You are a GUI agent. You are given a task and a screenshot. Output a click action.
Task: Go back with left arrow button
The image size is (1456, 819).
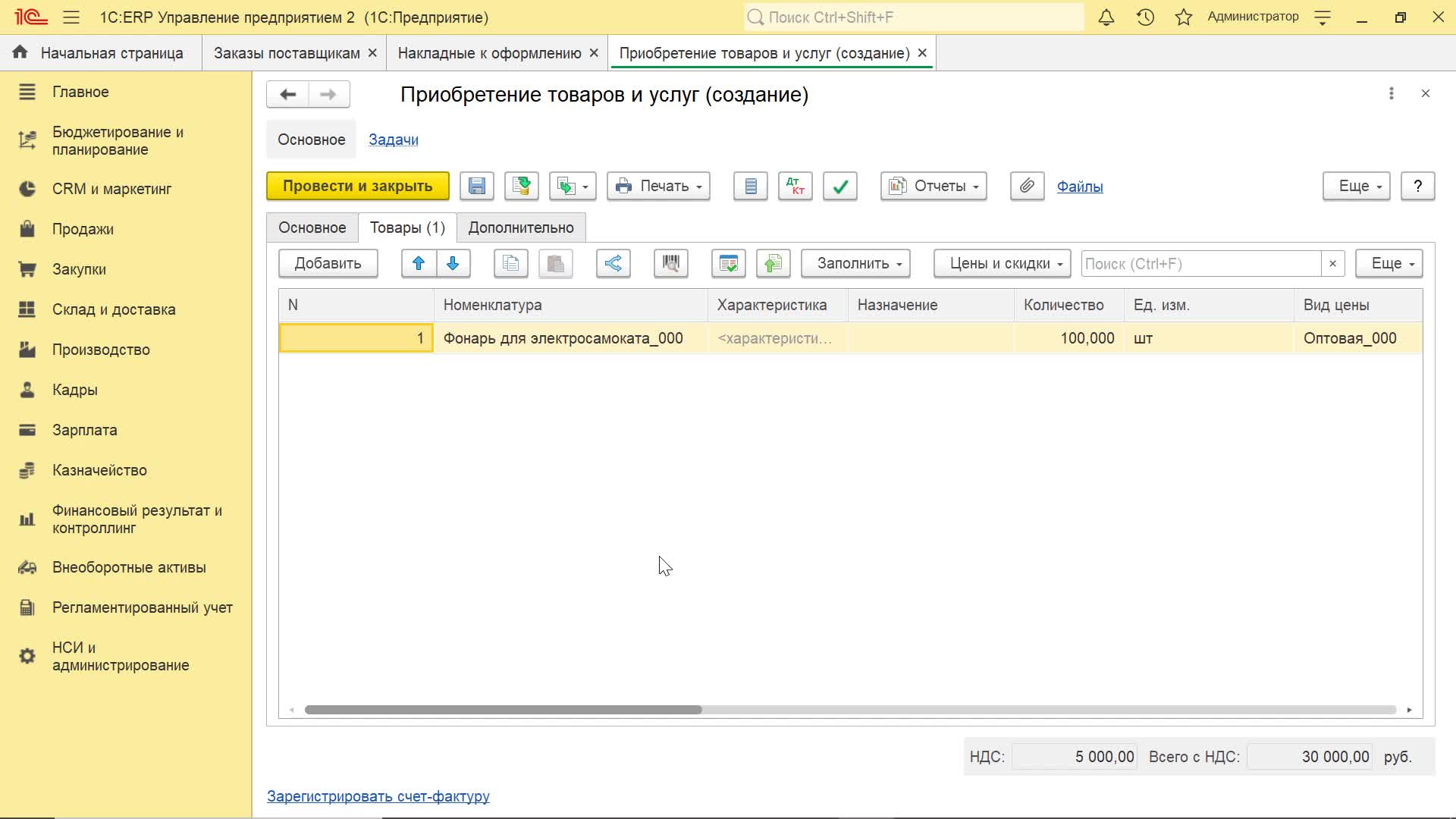(x=287, y=94)
